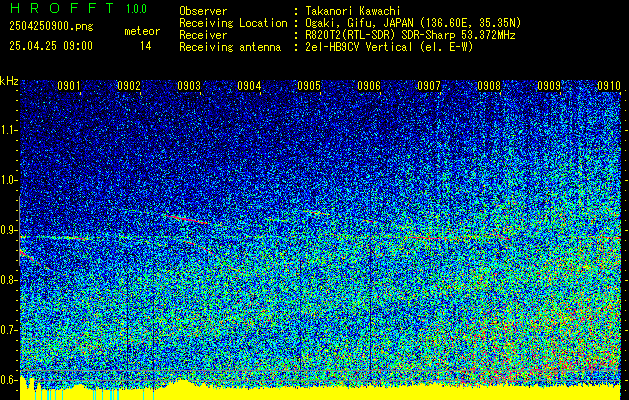This screenshot has height=400, width=629.
Task: Click the Receiving antenna label
Action: click(x=230, y=47)
